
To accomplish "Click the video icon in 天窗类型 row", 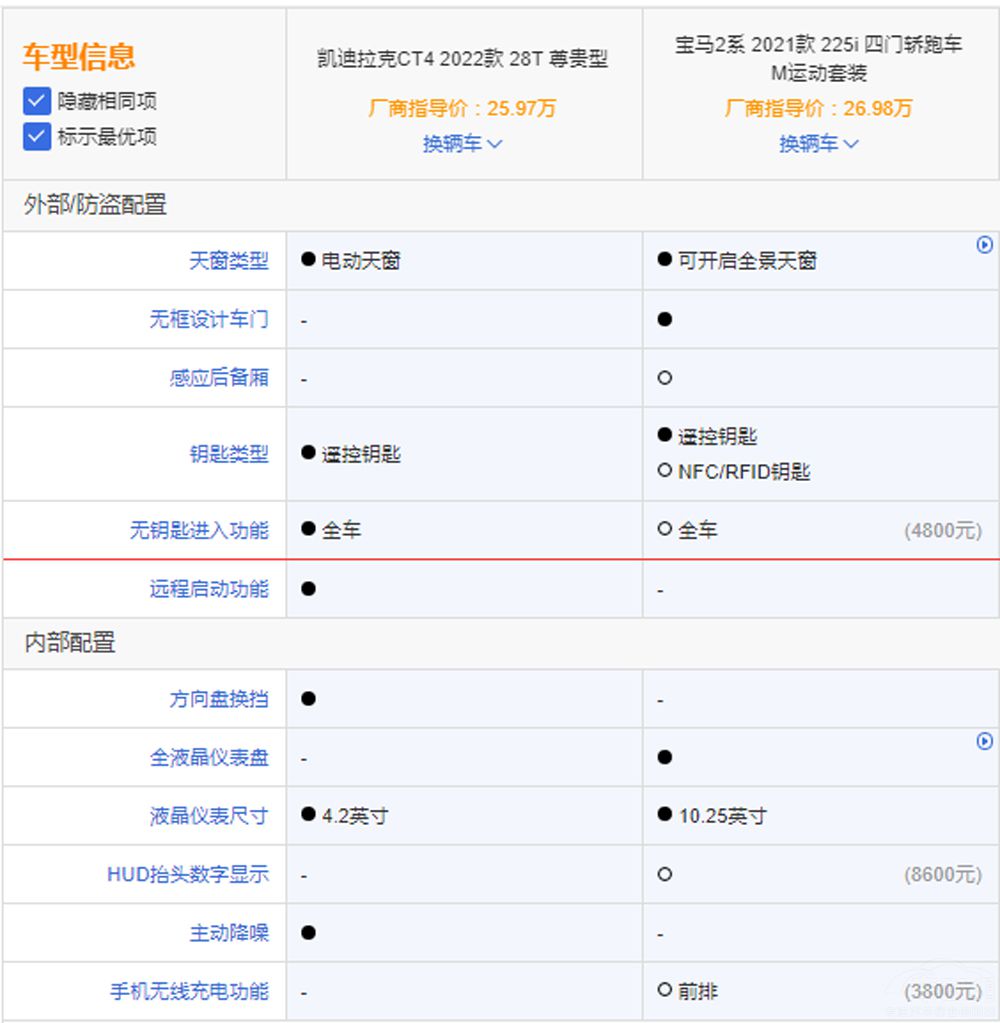I will (x=984, y=245).
